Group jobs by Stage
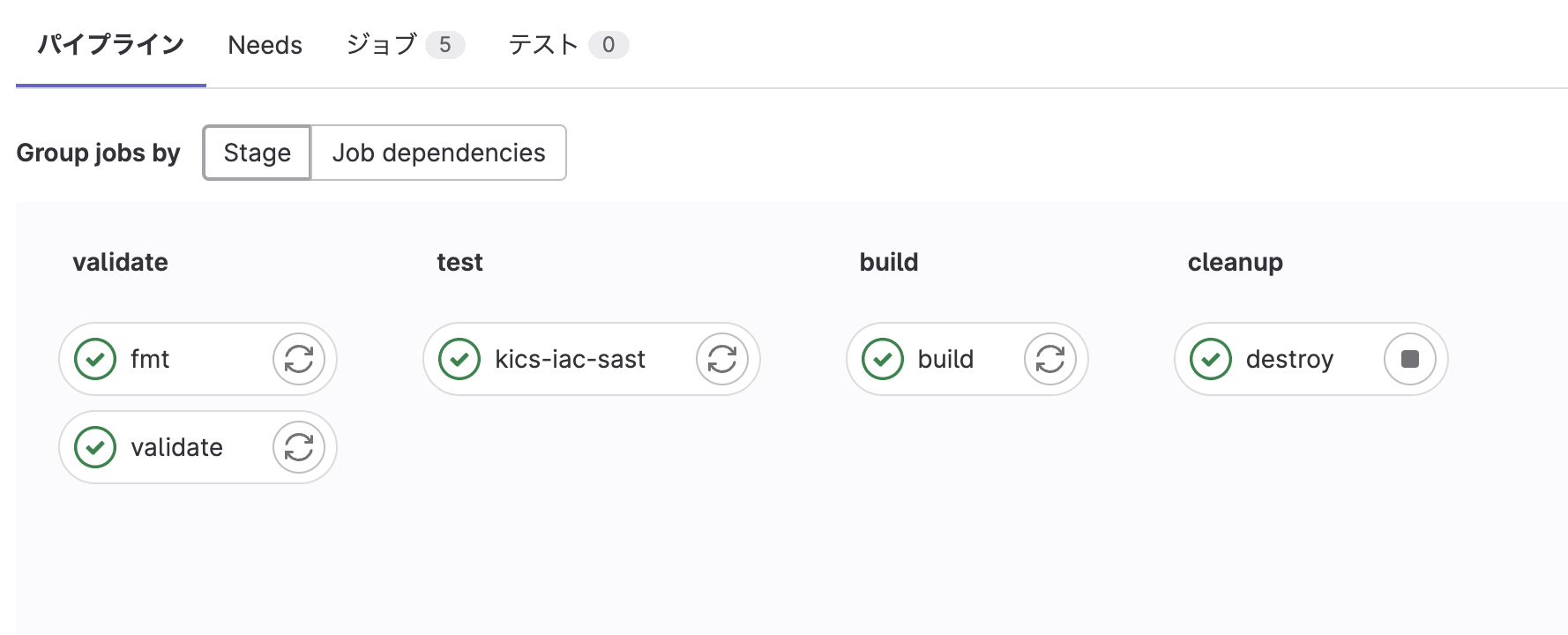This screenshot has height=635, width=1568. coord(257,153)
